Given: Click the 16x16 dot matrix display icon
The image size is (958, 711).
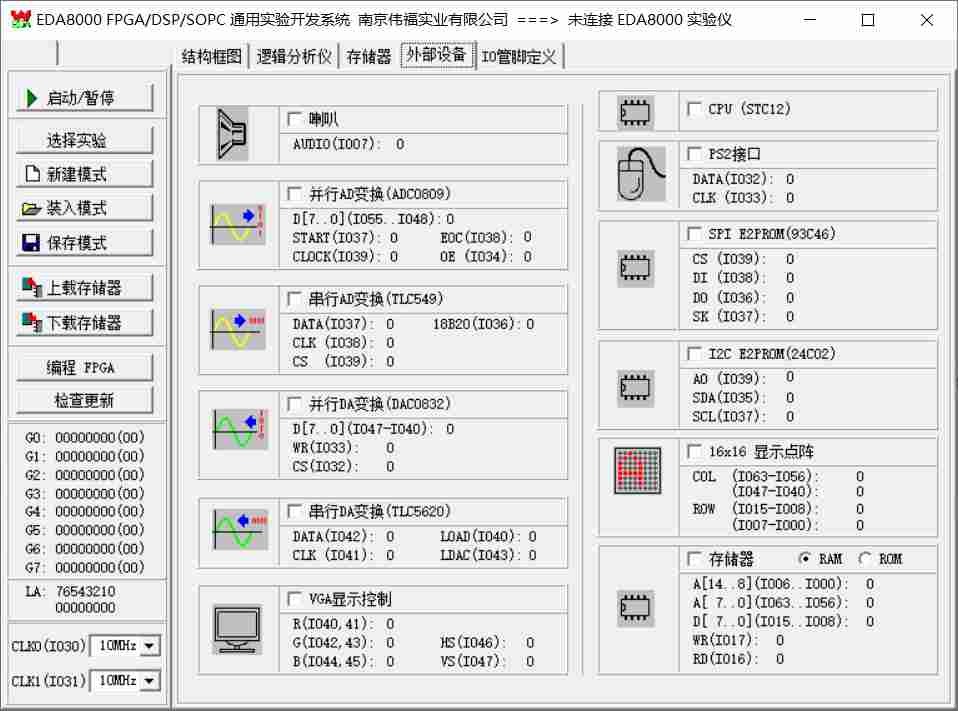Looking at the screenshot, I should click(637, 472).
